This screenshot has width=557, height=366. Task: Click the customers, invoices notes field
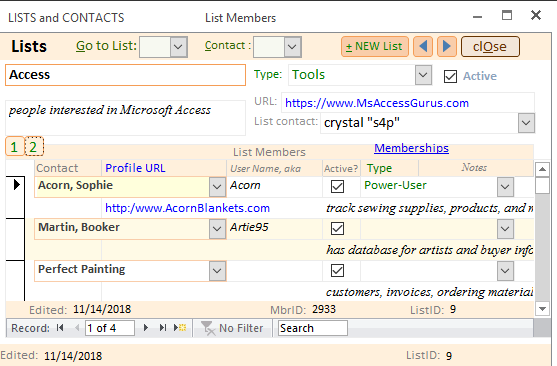429,292
